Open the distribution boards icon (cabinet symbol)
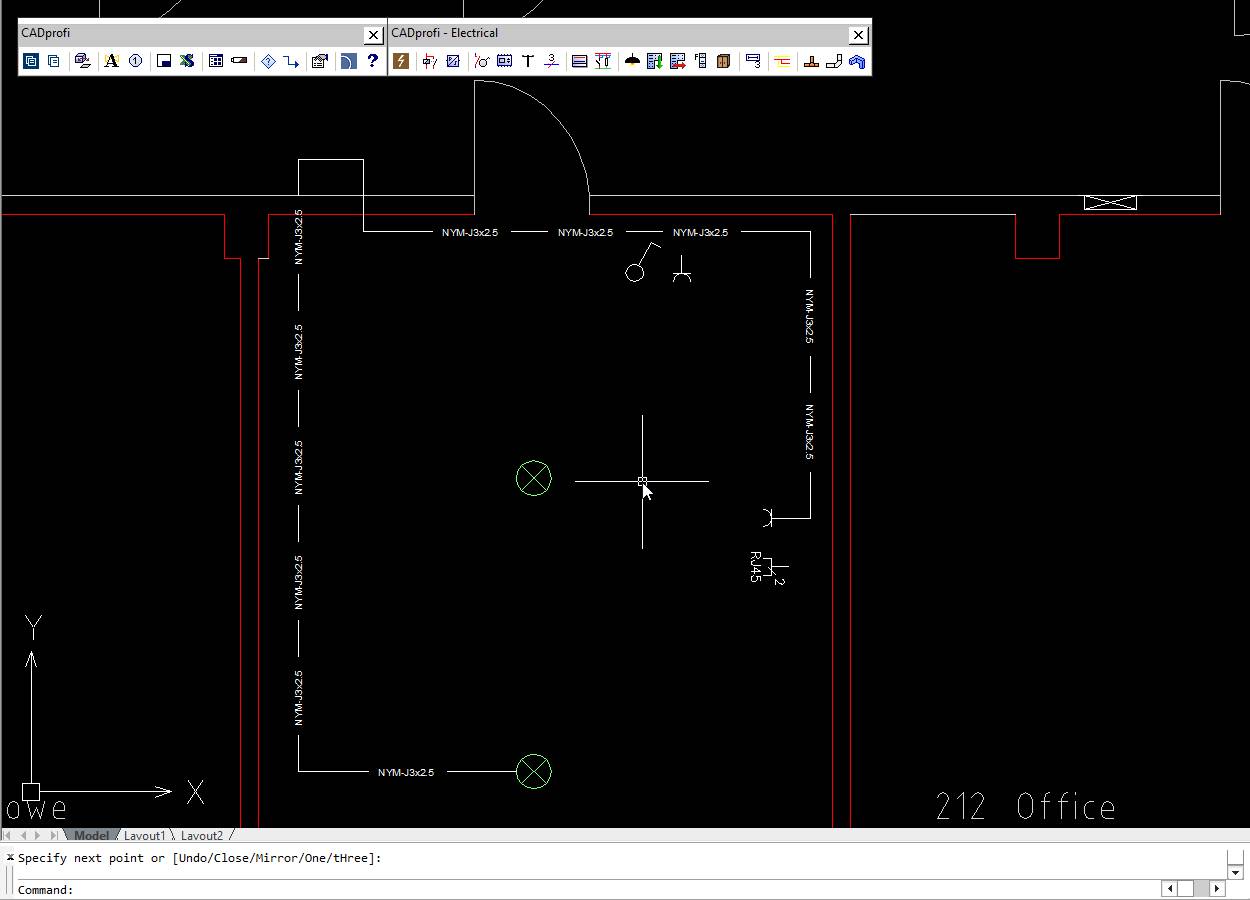 tap(723, 61)
